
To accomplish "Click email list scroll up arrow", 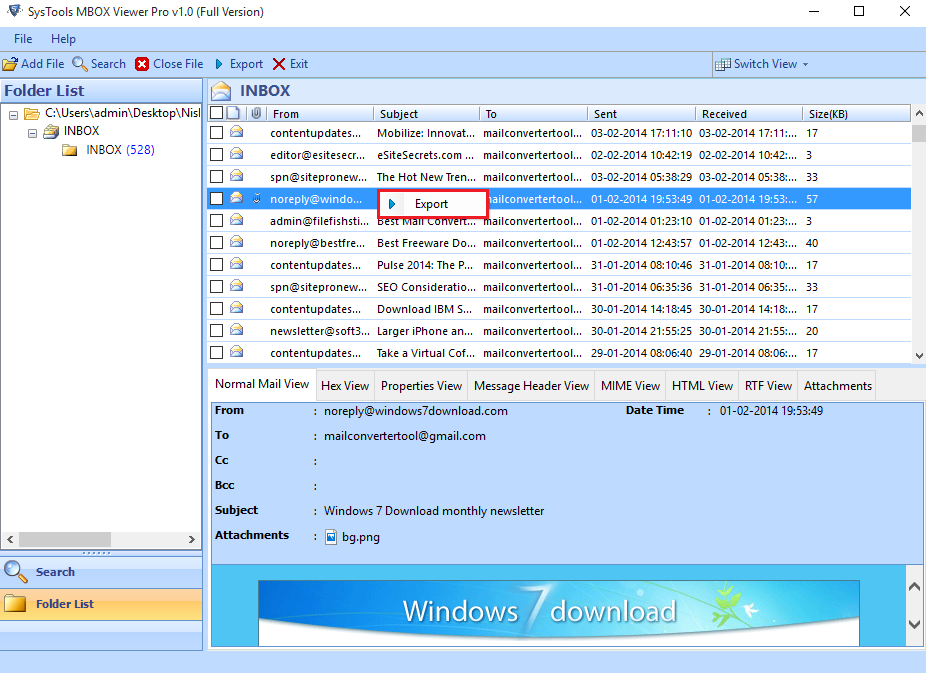I will point(918,113).
